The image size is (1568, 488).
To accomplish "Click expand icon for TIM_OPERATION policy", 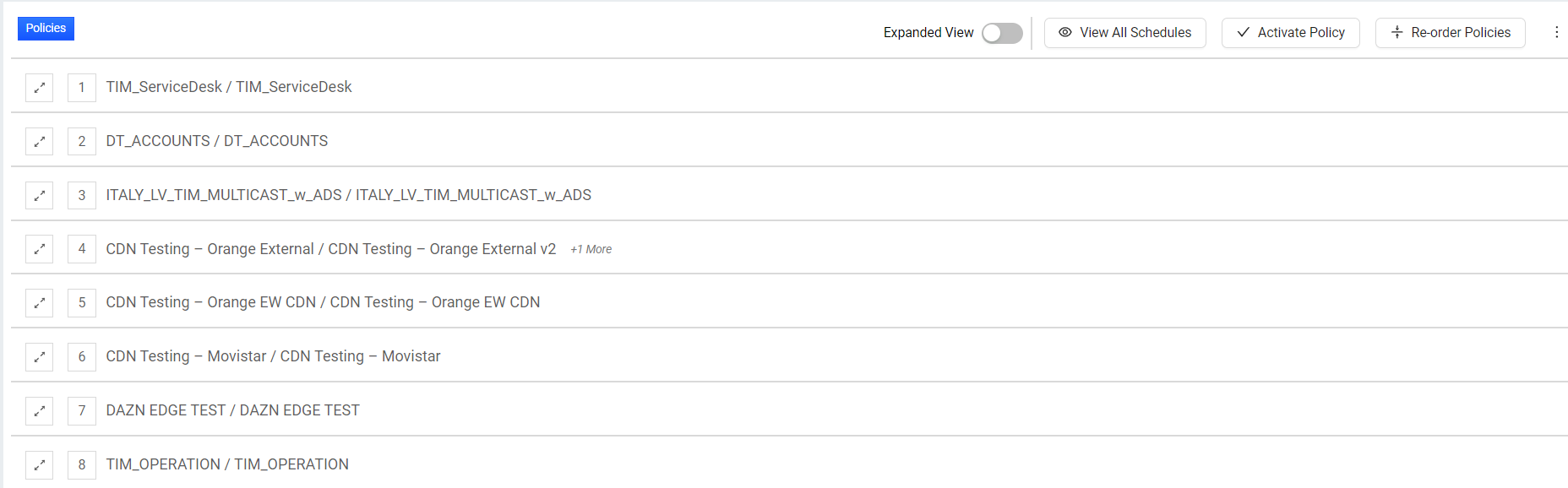I will 39,464.
